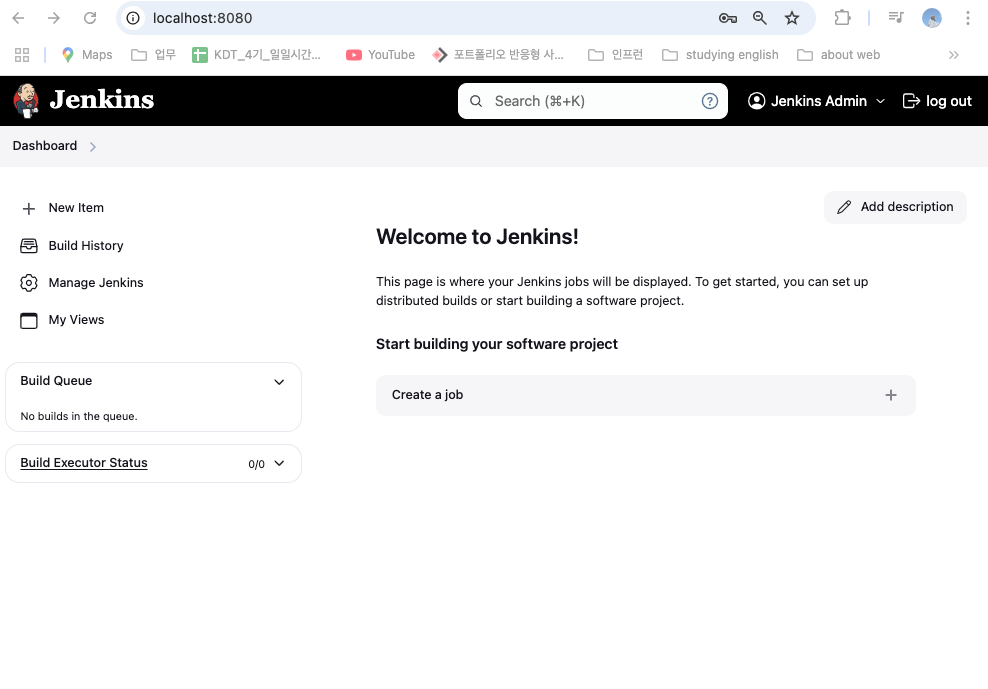This screenshot has width=988, height=689.
Task: Open the 인프런 bookmark folder
Action: pos(615,55)
